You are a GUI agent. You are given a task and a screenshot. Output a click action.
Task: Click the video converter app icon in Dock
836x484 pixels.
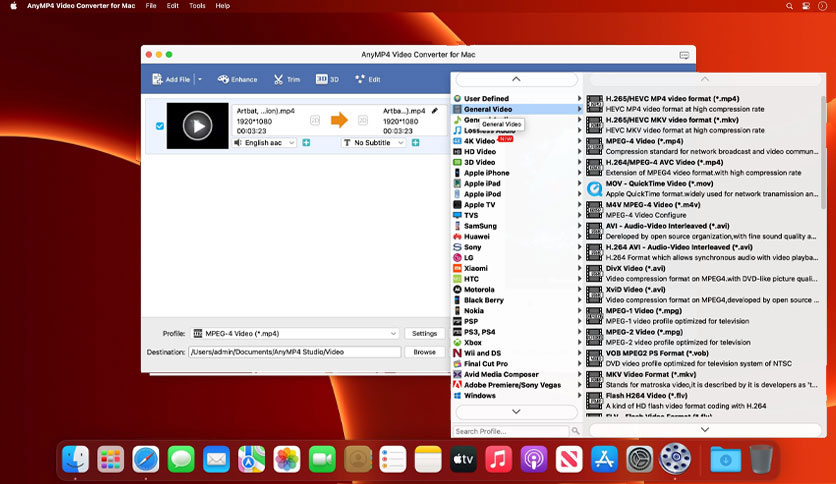(x=675, y=458)
